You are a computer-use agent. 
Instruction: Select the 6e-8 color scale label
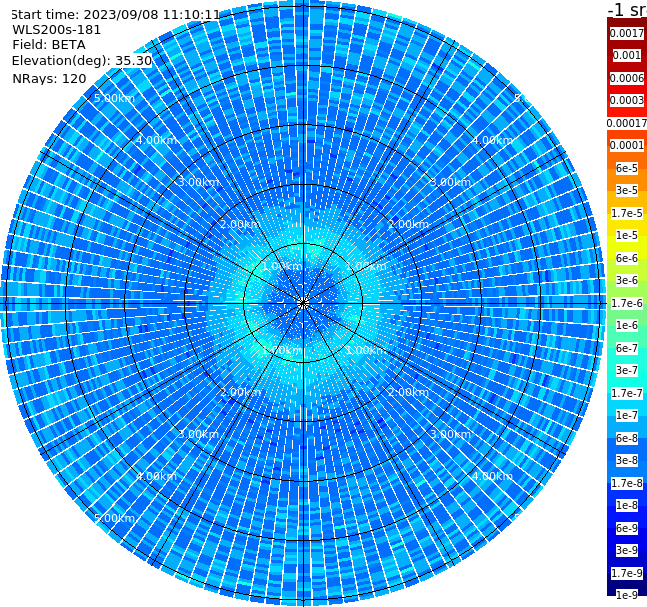coord(627,438)
